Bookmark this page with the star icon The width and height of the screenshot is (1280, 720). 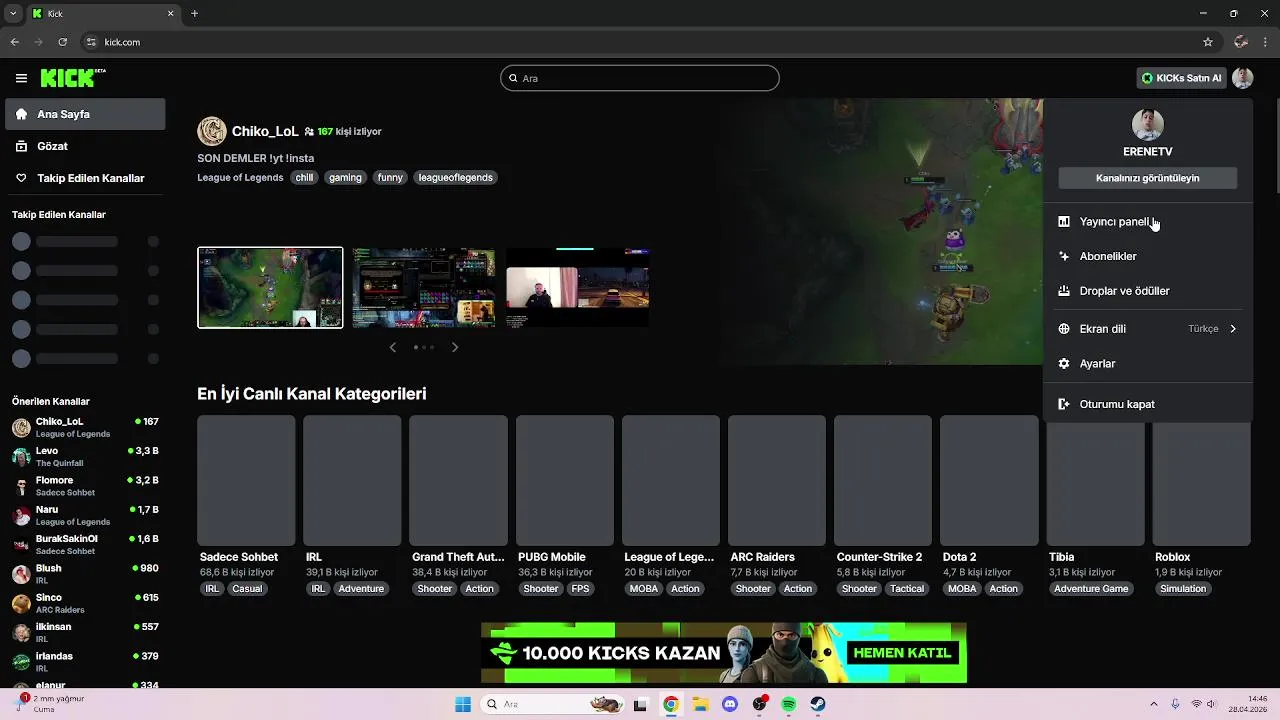(1208, 42)
